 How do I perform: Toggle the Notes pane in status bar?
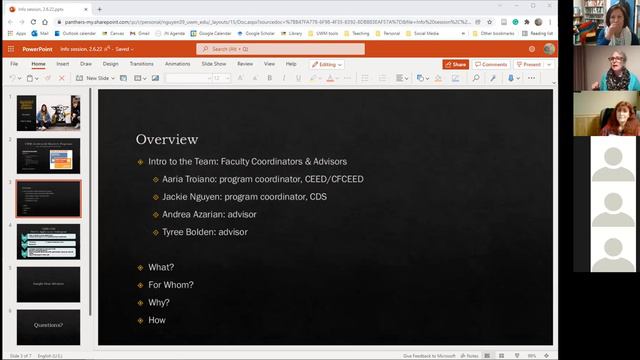(469, 356)
